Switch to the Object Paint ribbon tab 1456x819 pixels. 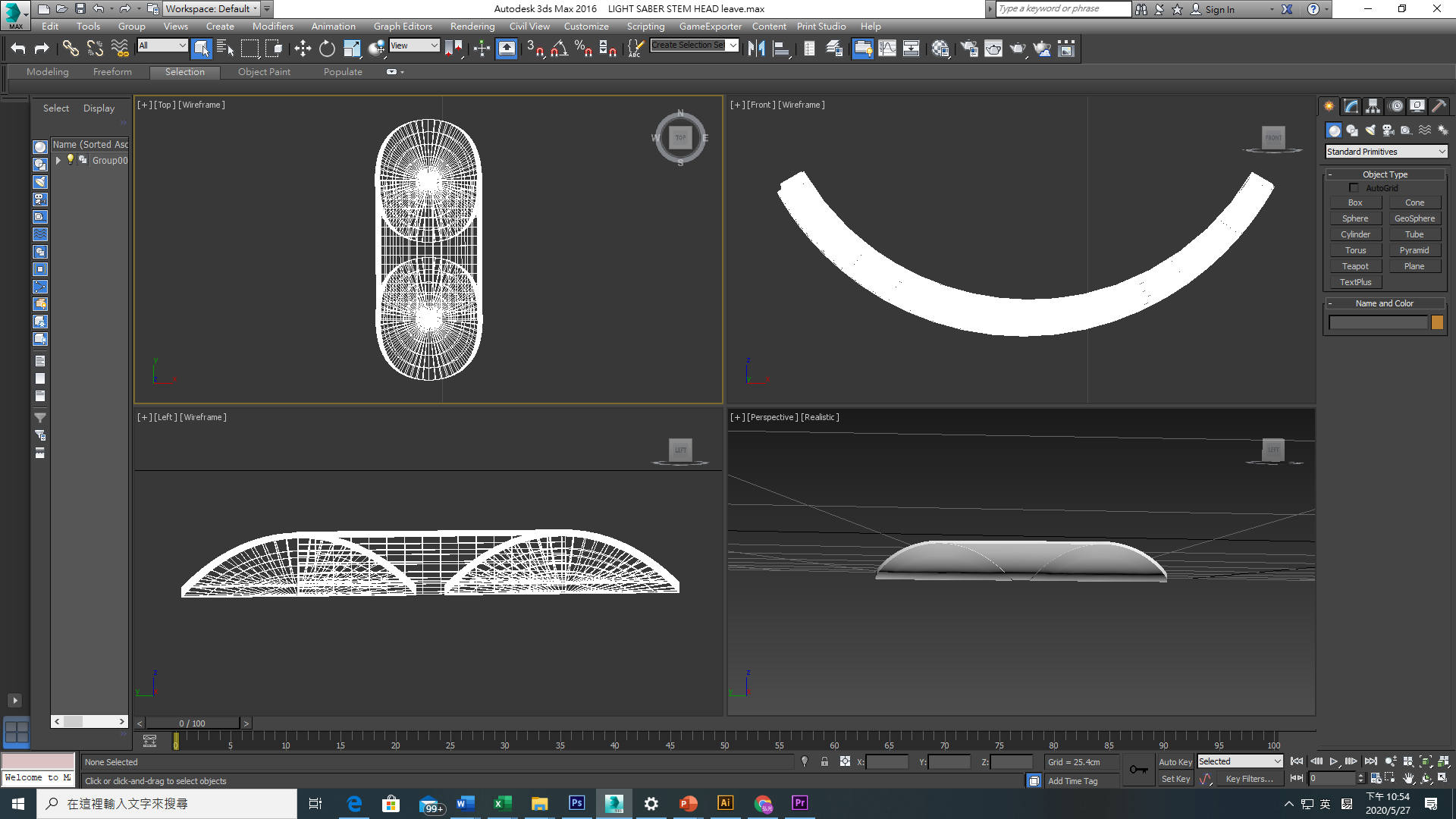[x=264, y=72]
